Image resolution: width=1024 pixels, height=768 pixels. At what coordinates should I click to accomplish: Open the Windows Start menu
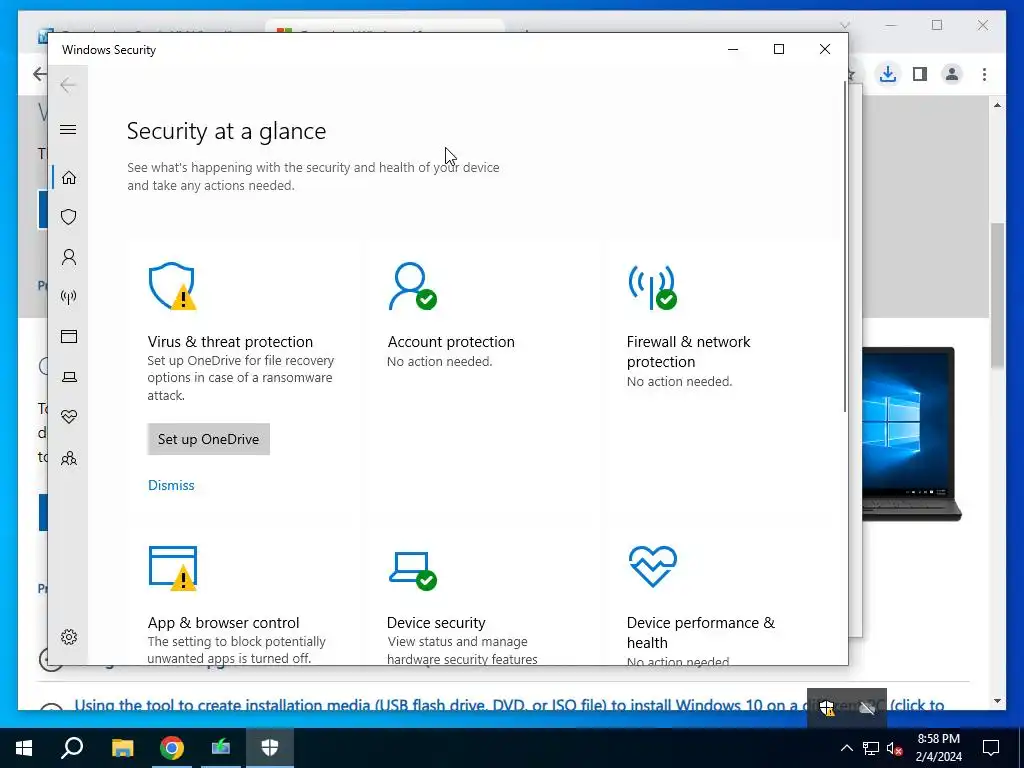point(24,748)
